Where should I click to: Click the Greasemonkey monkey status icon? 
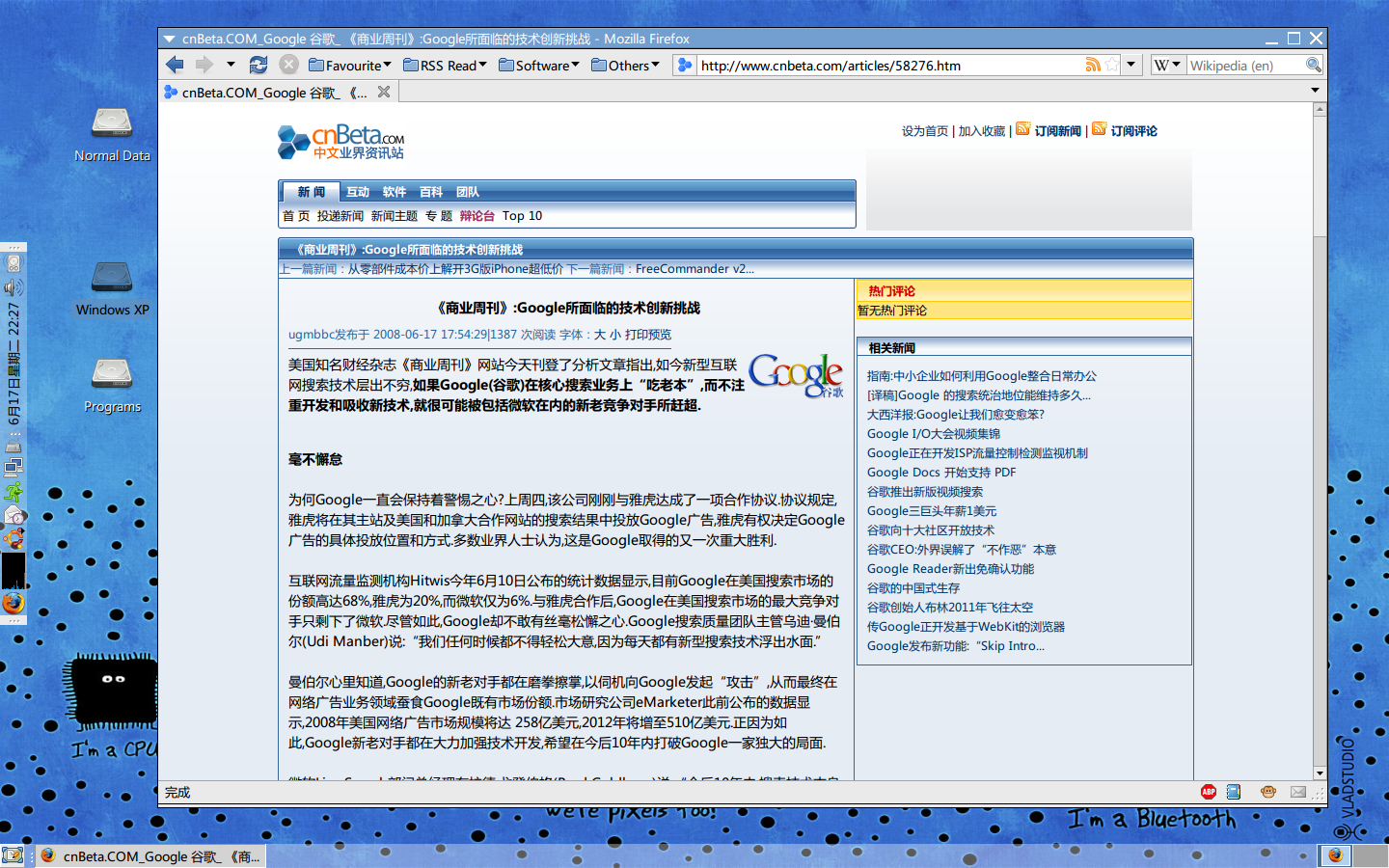(x=1268, y=792)
